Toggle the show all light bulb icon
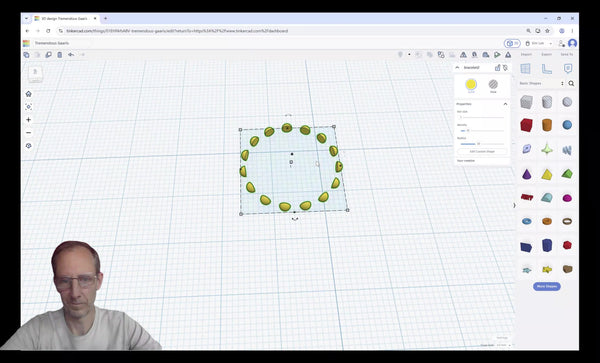The height and width of the screenshot is (363, 600). pyautogui.click(x=401, y=55)
